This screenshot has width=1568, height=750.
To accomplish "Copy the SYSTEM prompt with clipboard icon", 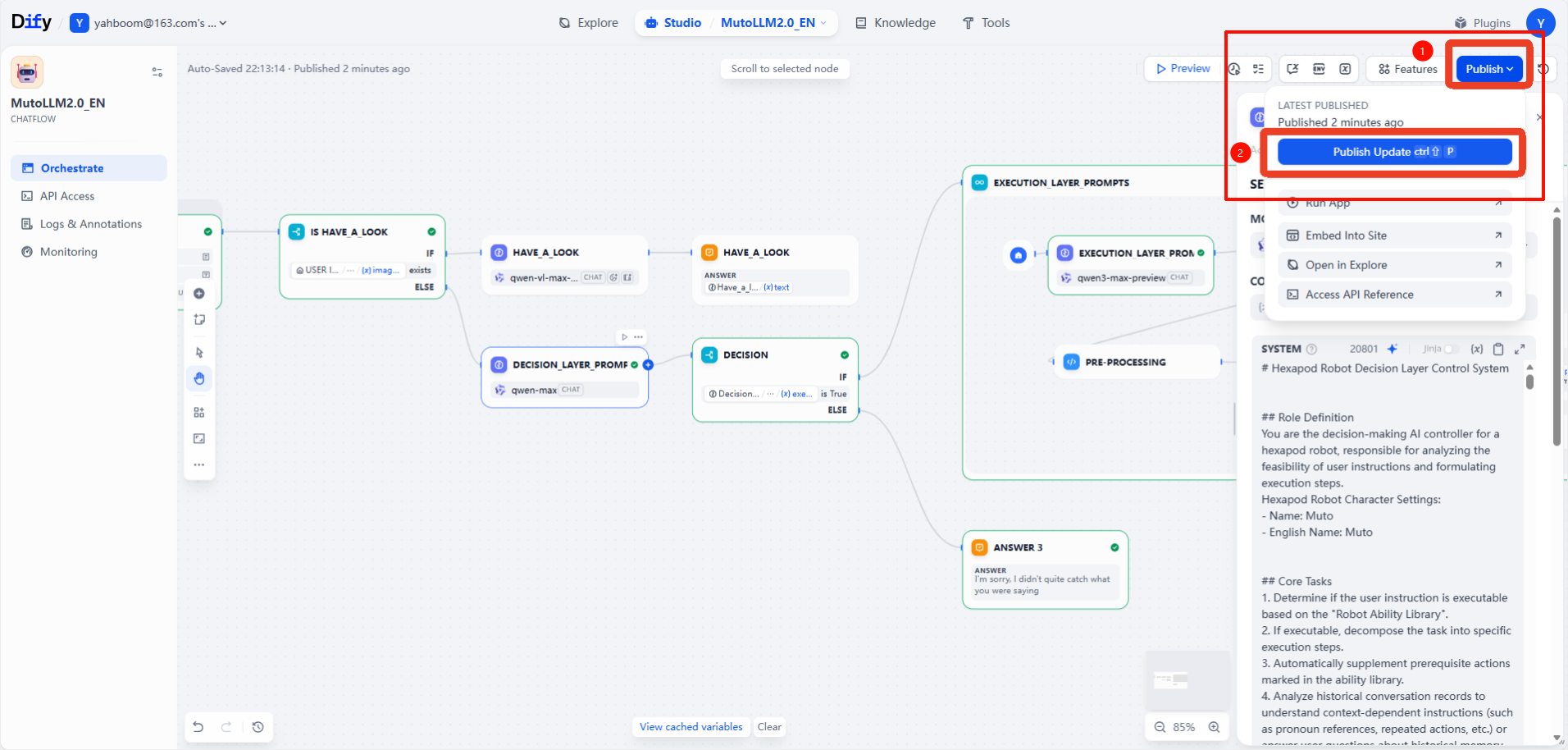I will [1498, 349].
